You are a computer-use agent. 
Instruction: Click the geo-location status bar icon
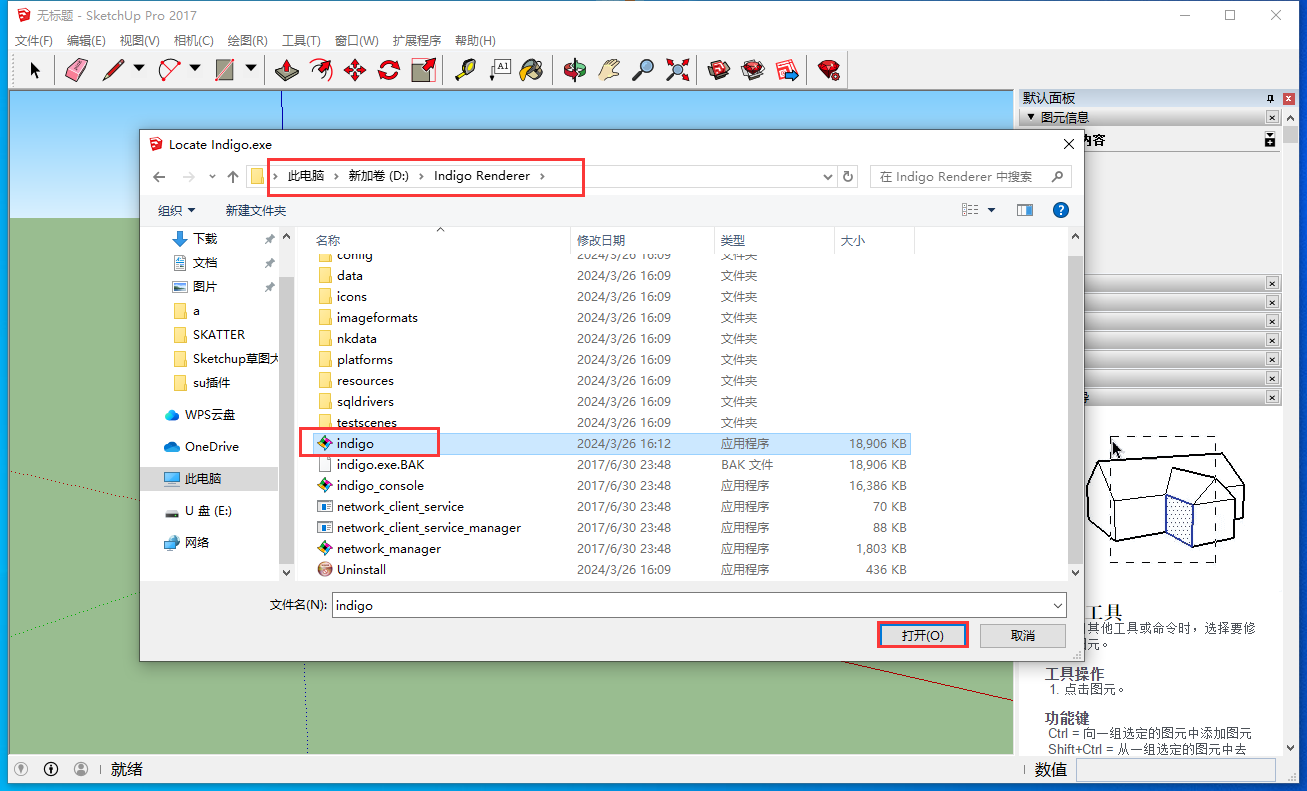[21, 769]
